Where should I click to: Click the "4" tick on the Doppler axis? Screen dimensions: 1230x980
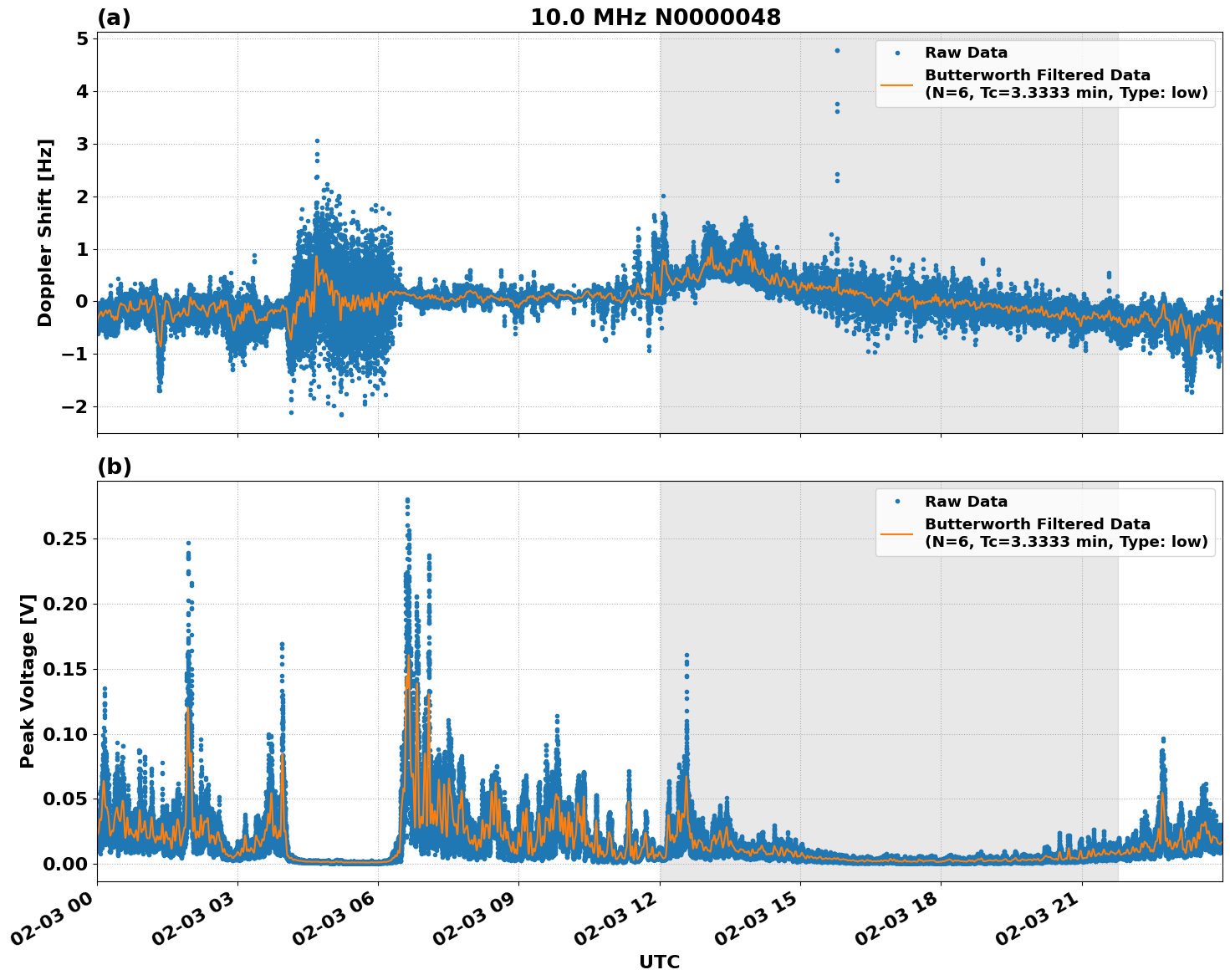(x=83, y=91)
